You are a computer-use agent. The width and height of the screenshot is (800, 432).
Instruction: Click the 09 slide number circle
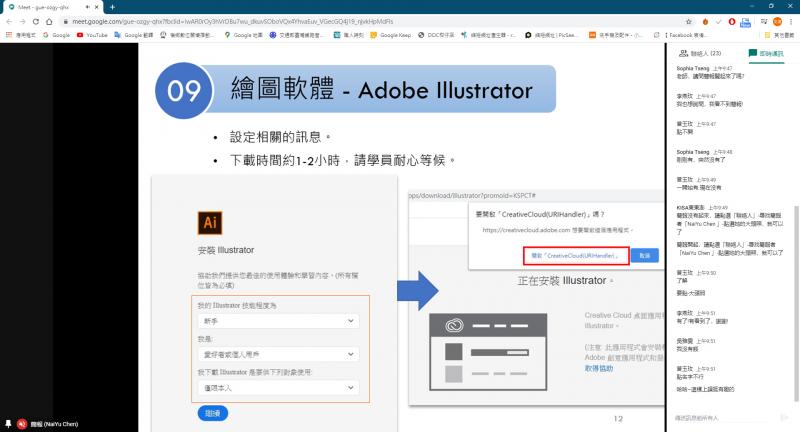tap(184, 90)
